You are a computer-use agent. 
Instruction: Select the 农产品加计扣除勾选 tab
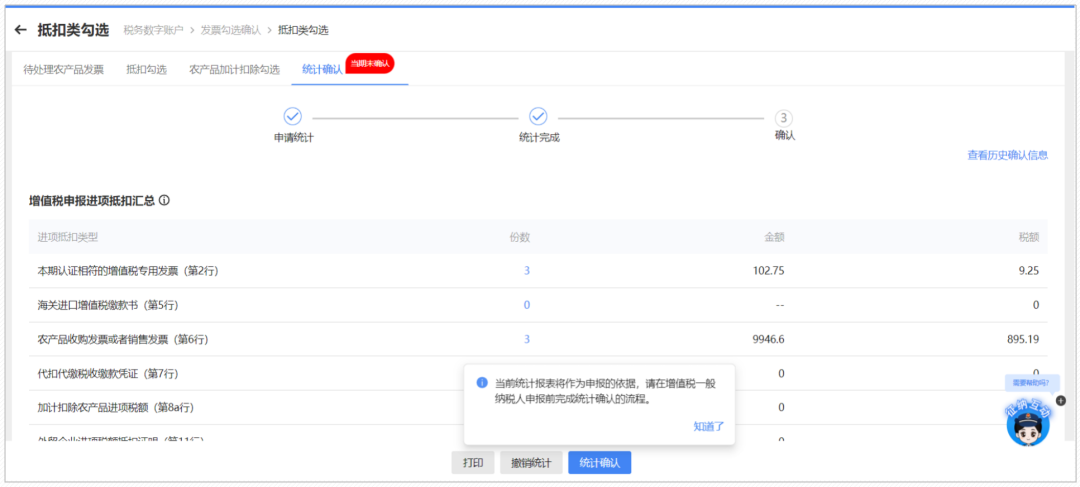tap(234, 70)
